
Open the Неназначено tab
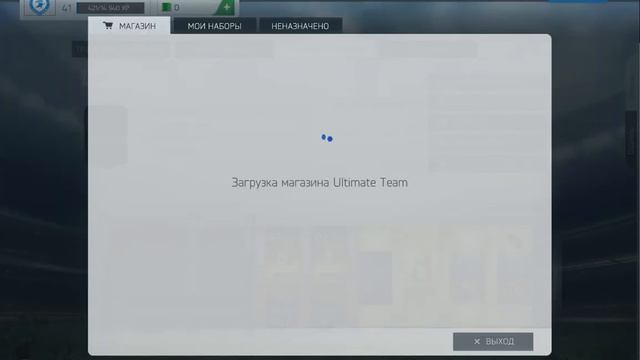click(x=300, y=26)
